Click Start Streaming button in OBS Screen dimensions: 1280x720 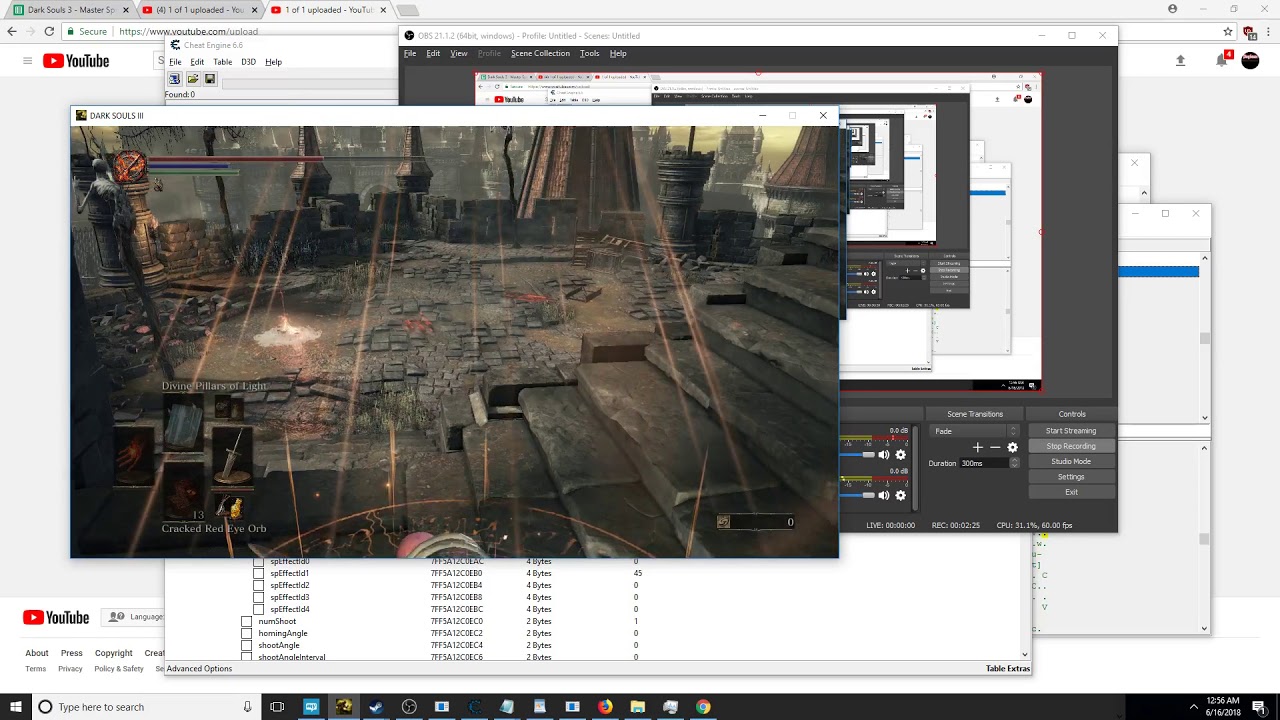pos(1071,431)
